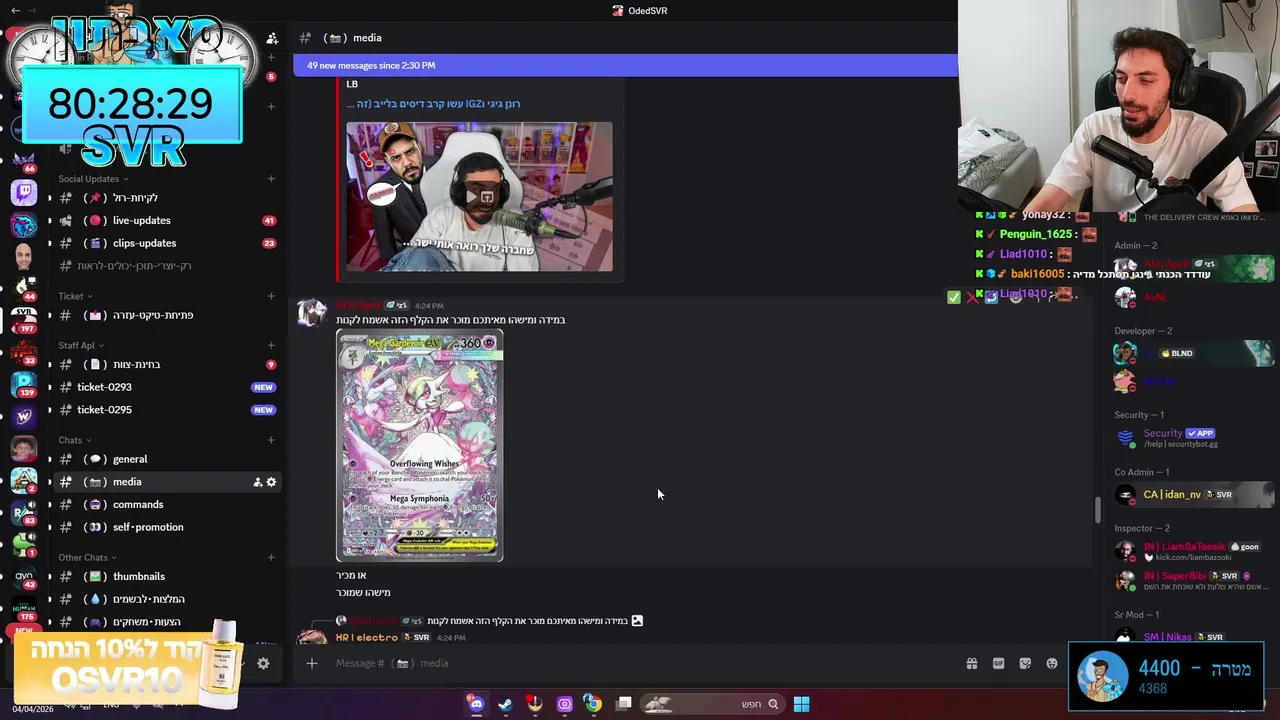Image resolution: width=1280 pixels, height=720 pixels.
Task: Click the Message #media input field
Action: point(640,663)
